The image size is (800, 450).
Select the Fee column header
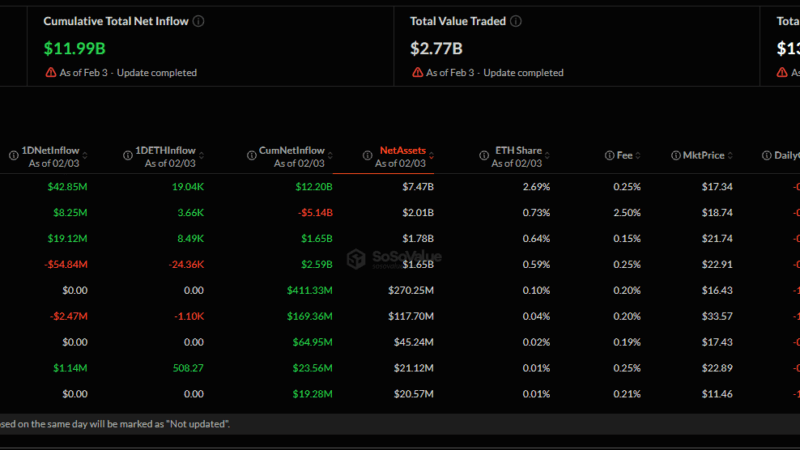[x=624, y=156]
